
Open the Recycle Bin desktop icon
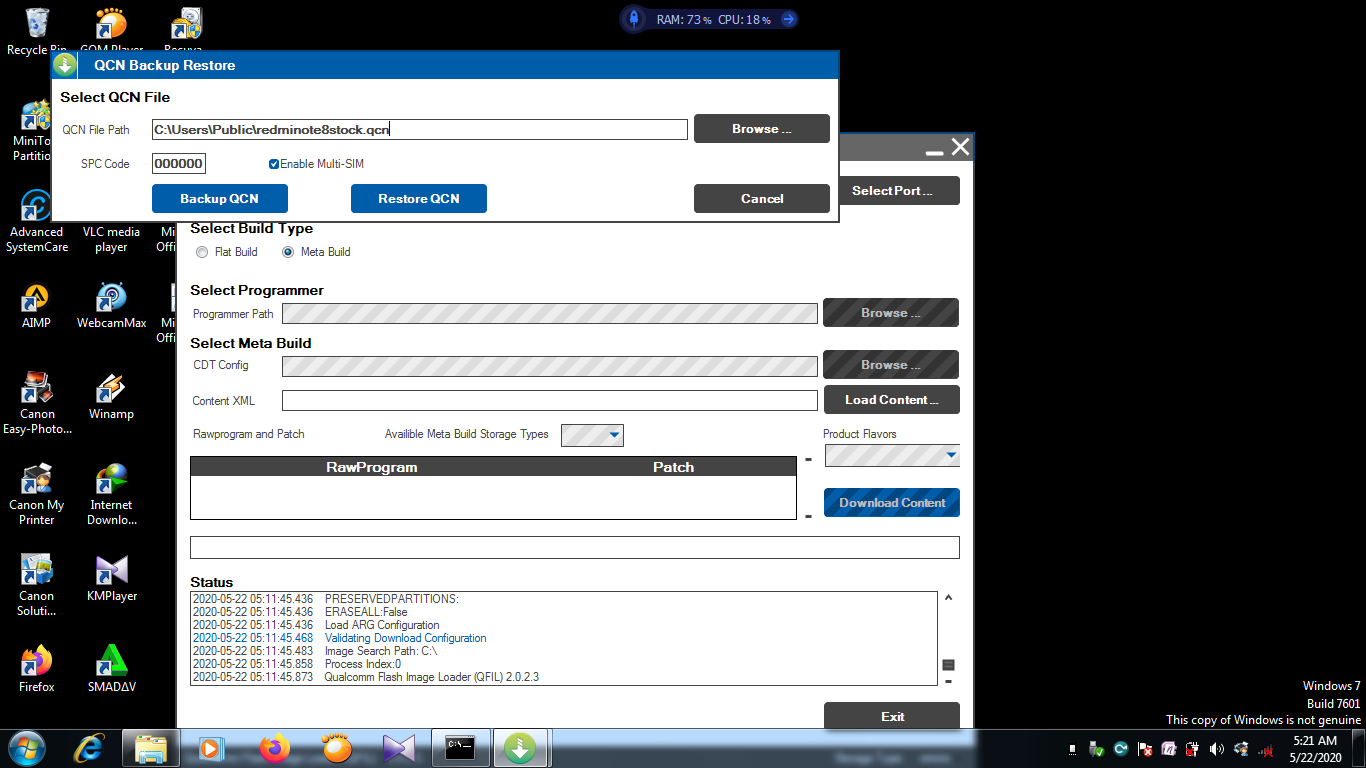tap(37, 30)
